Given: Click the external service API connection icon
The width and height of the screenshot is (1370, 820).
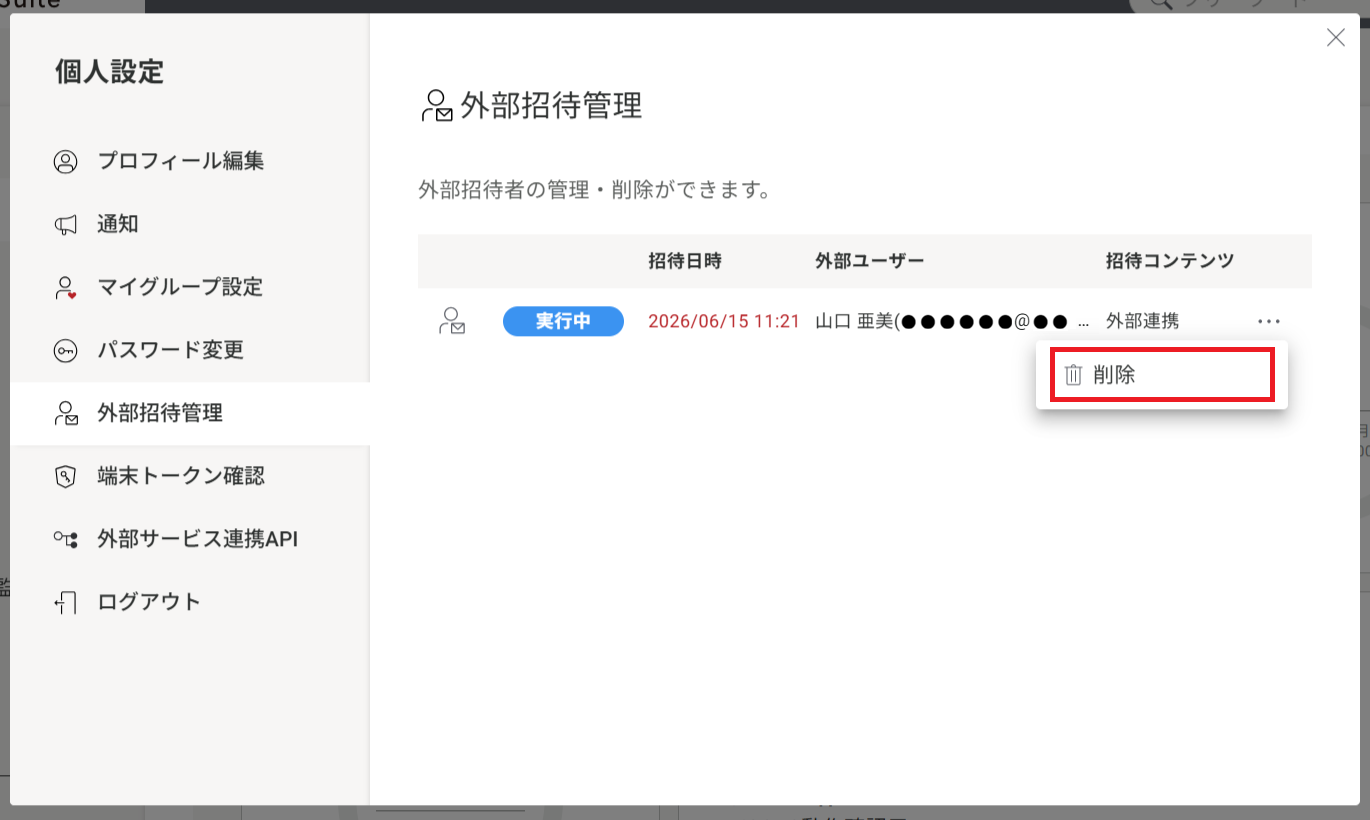Looking at the screenshot, I should 65,540.
